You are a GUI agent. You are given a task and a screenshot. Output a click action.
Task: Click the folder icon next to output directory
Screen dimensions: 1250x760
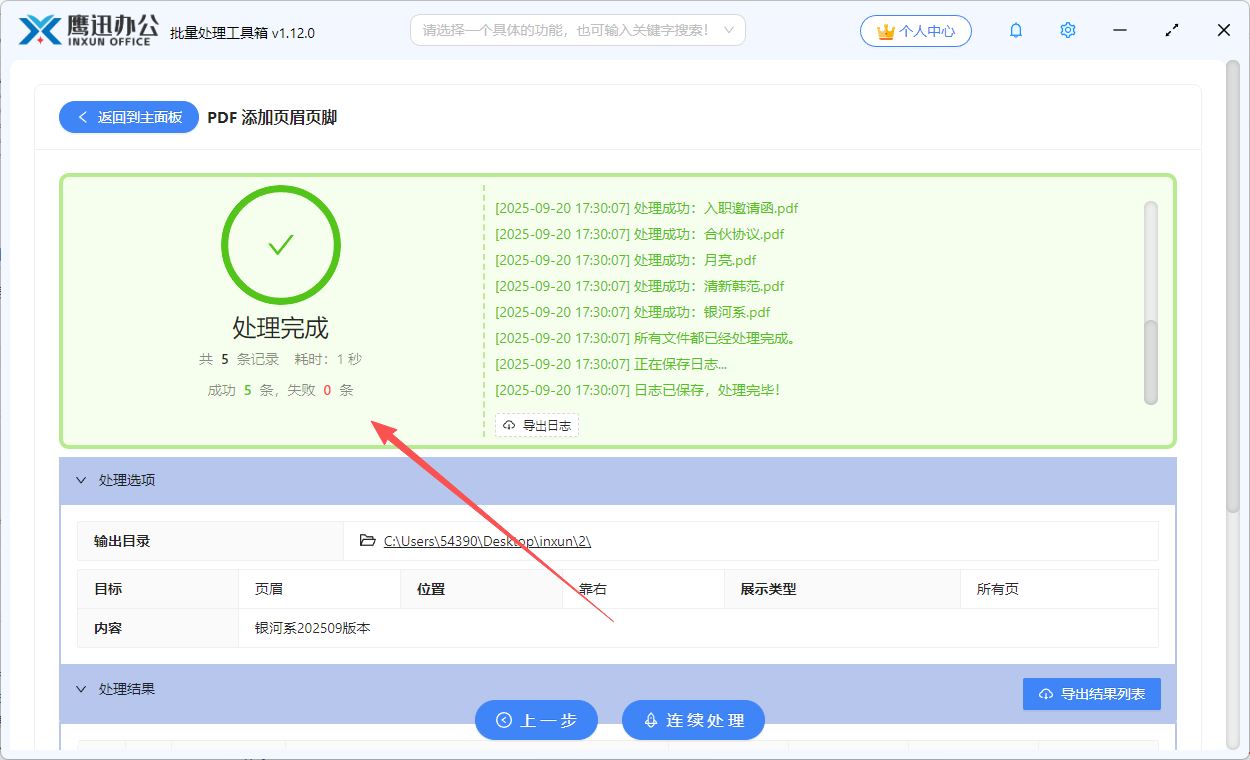[x=367, y=540]
